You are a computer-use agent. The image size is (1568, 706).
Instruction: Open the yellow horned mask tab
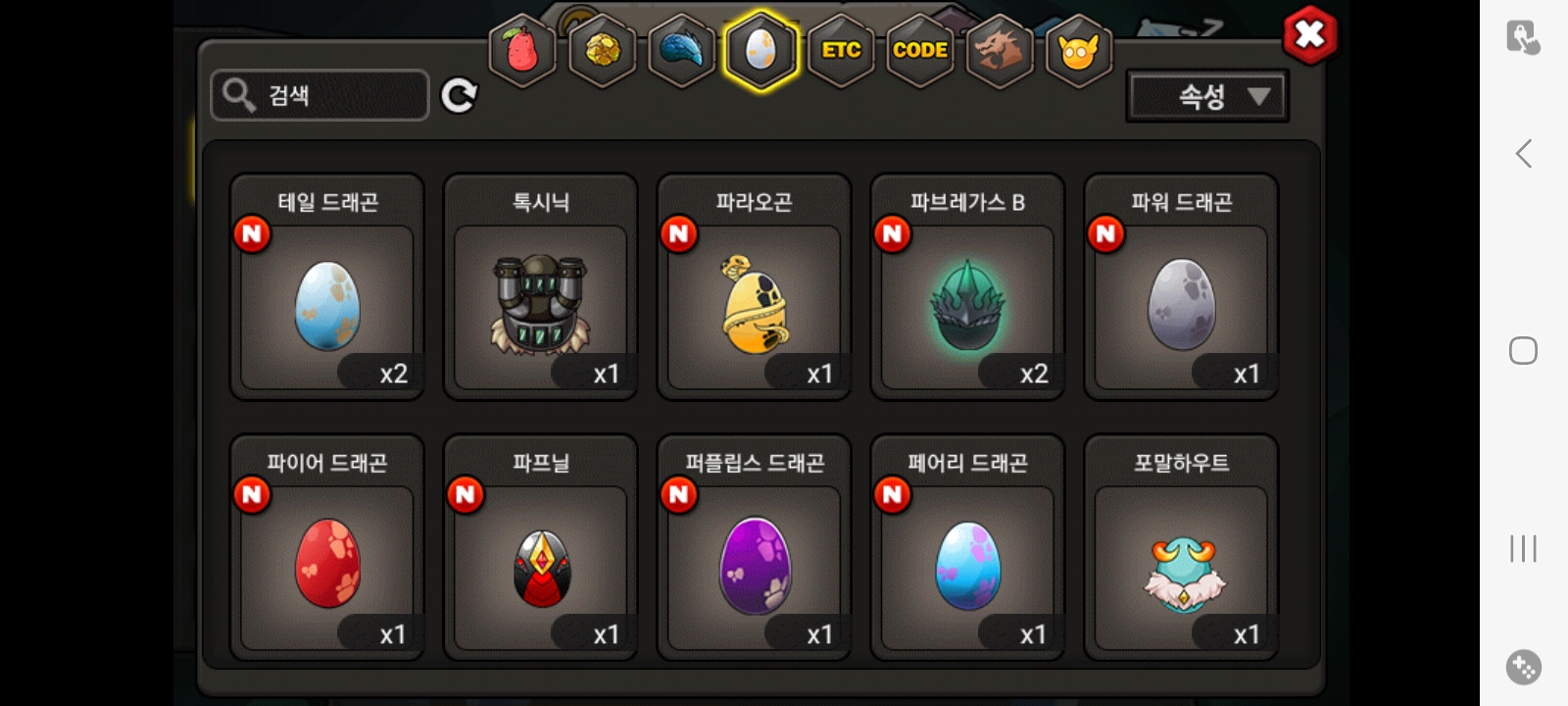tap(1078, 50)
